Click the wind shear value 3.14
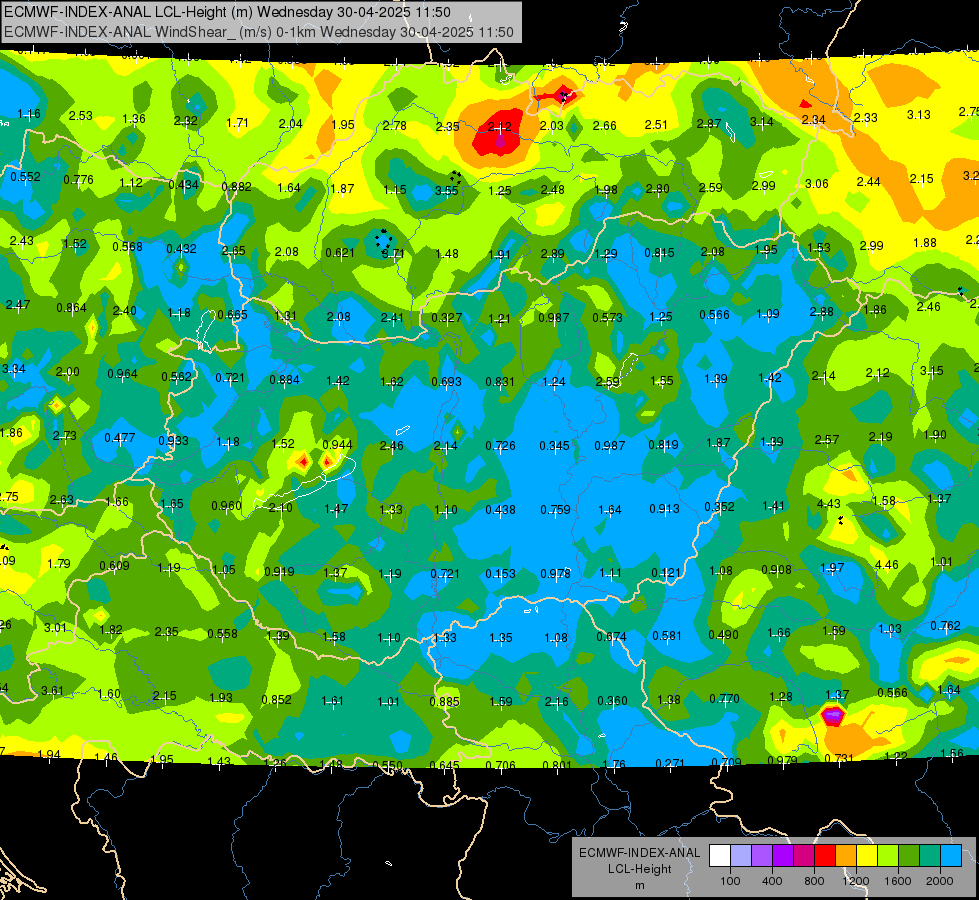 (762, 122)
